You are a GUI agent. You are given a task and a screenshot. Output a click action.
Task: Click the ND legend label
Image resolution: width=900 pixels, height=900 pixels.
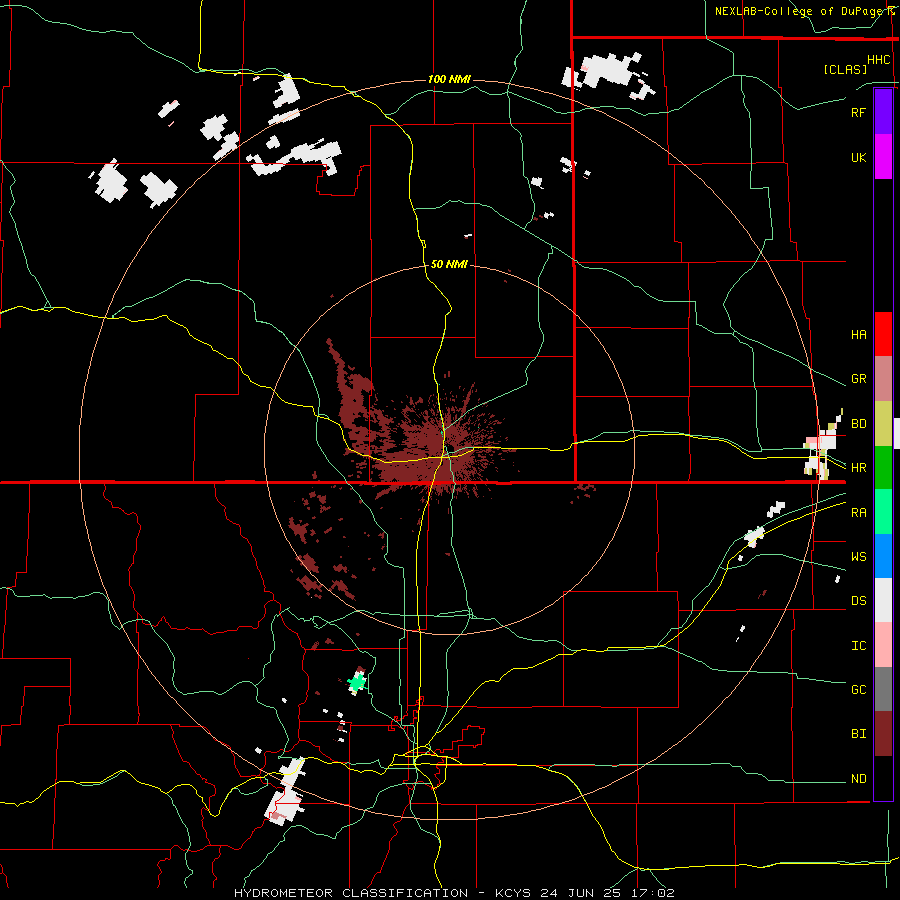pyautogui.click(x=858, y=779)
